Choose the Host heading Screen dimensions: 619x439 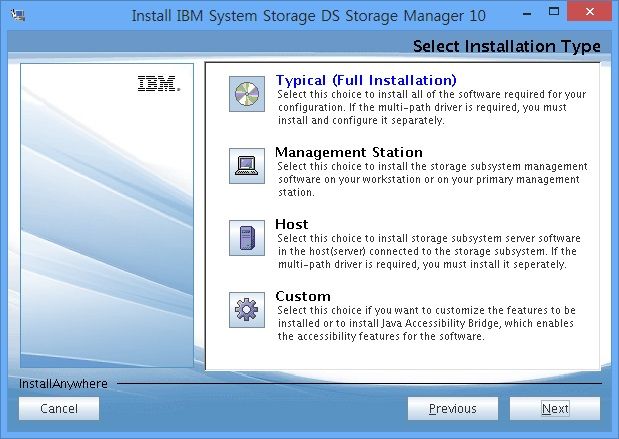tap(291, 224)
